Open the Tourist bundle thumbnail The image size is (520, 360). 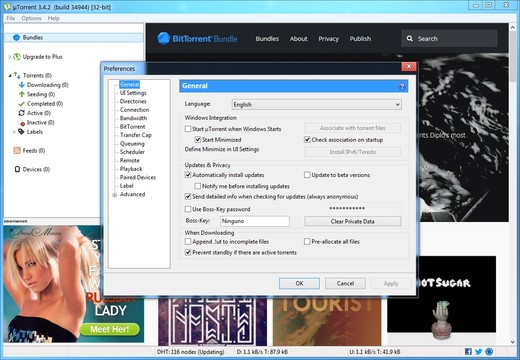point(327,321)
